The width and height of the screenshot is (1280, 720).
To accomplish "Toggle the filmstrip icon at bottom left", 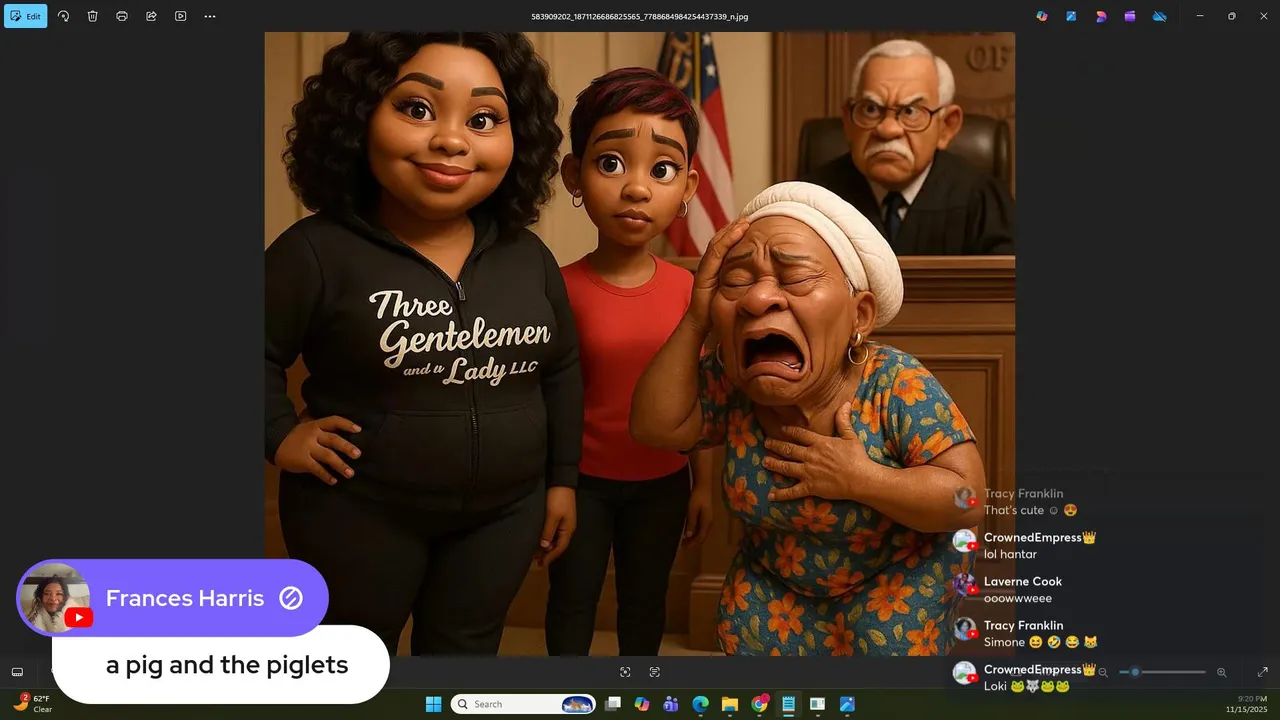I will (x=17, y=672).
